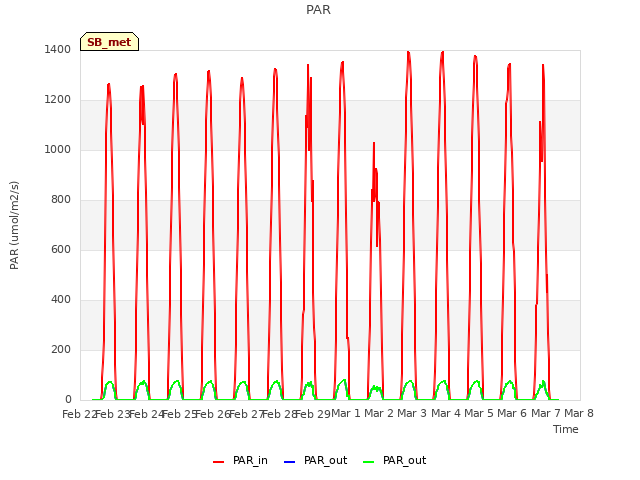Click the Feb 22 x-axis date label
This screenshot has height=480, width=640.
(79, 414)
